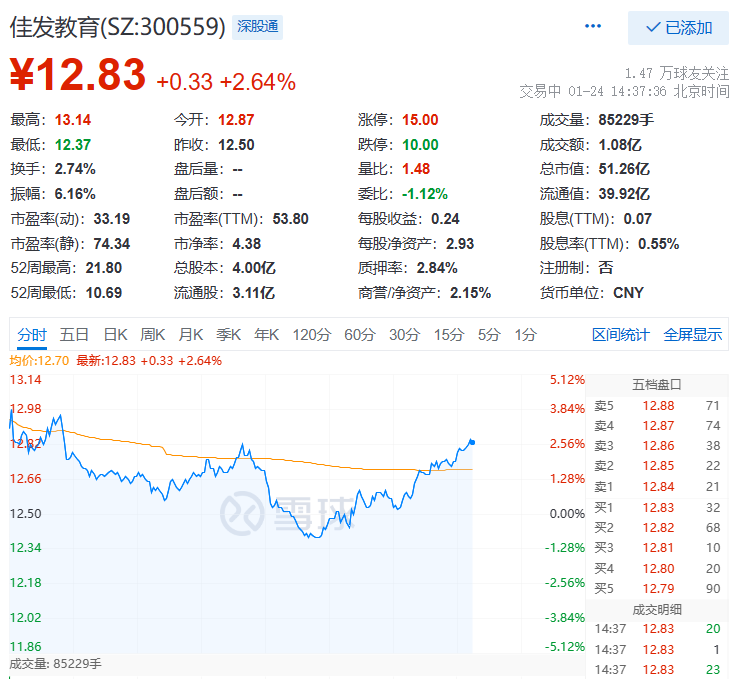The height and width of the screenshot is (679, 741).
Task: Click the 买2 row at 12.82
Action: [x=657, y=528]
